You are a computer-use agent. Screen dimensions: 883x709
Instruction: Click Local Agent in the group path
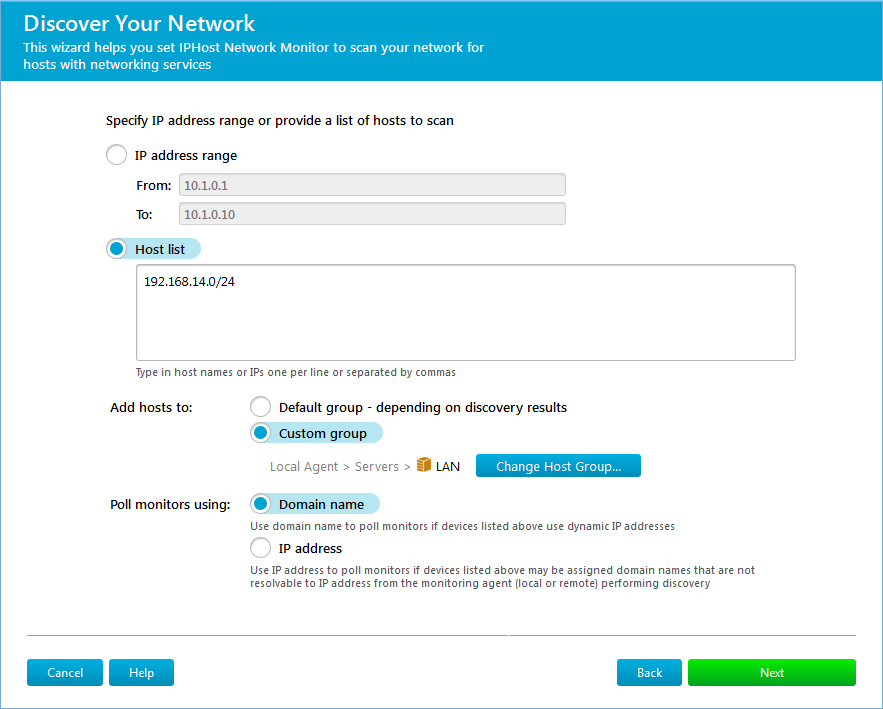304,466
